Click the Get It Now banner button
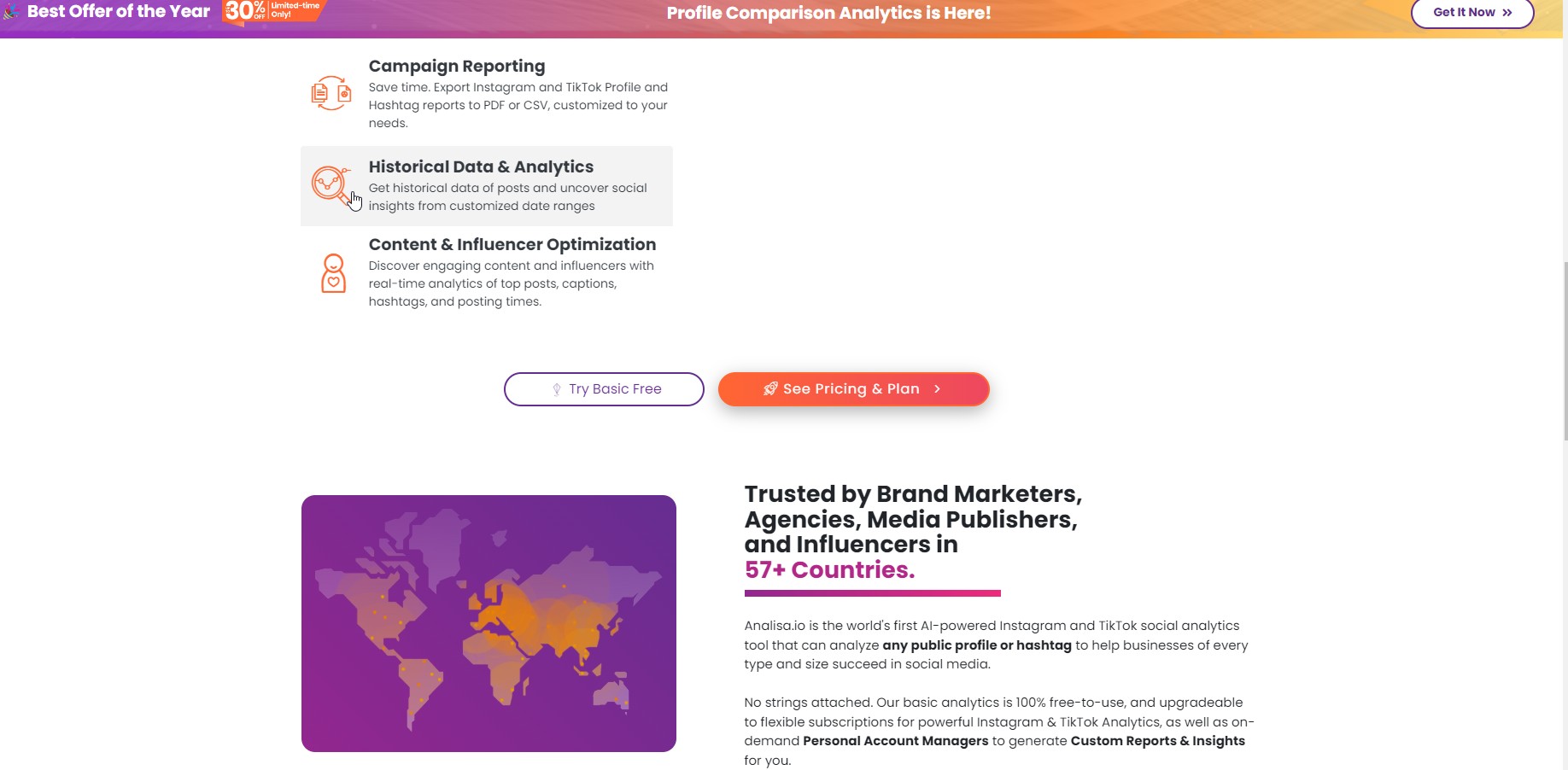The height and width of the screenshot is (770, 1568). tap(1472, 12)
